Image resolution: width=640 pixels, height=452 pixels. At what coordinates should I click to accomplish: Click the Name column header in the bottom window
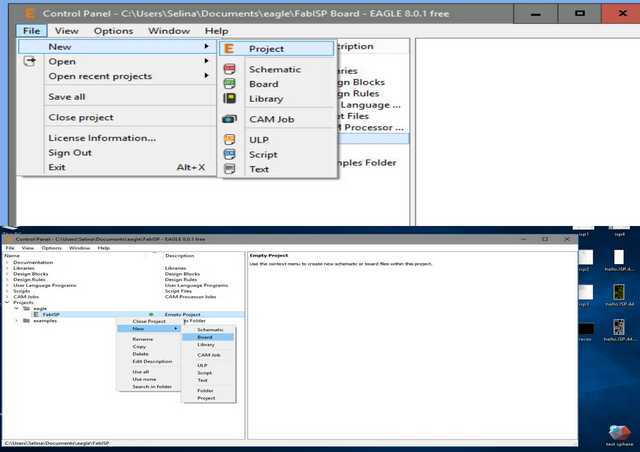tap(12, 256)
